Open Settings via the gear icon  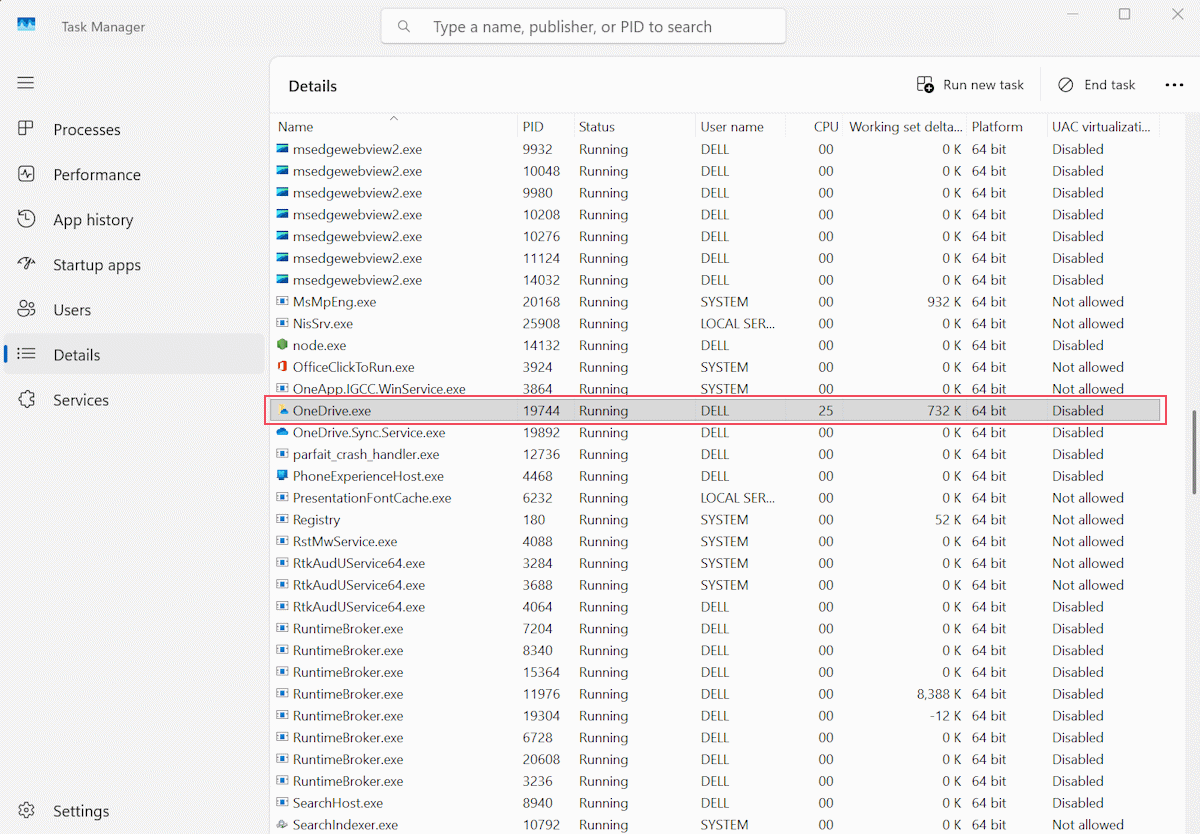[27, 810]
